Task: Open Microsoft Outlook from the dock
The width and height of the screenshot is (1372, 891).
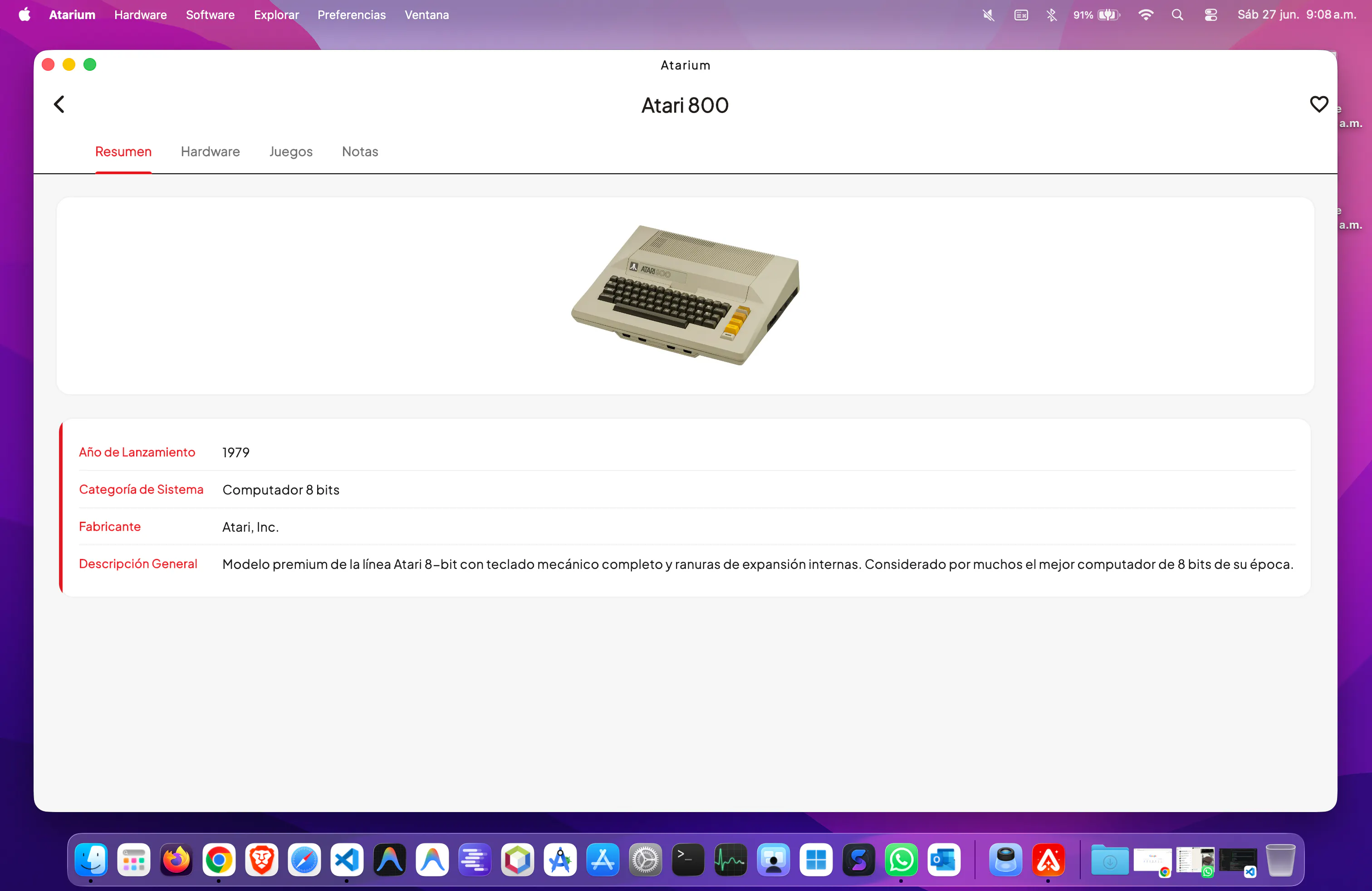Action: click(x=944, y=860)
